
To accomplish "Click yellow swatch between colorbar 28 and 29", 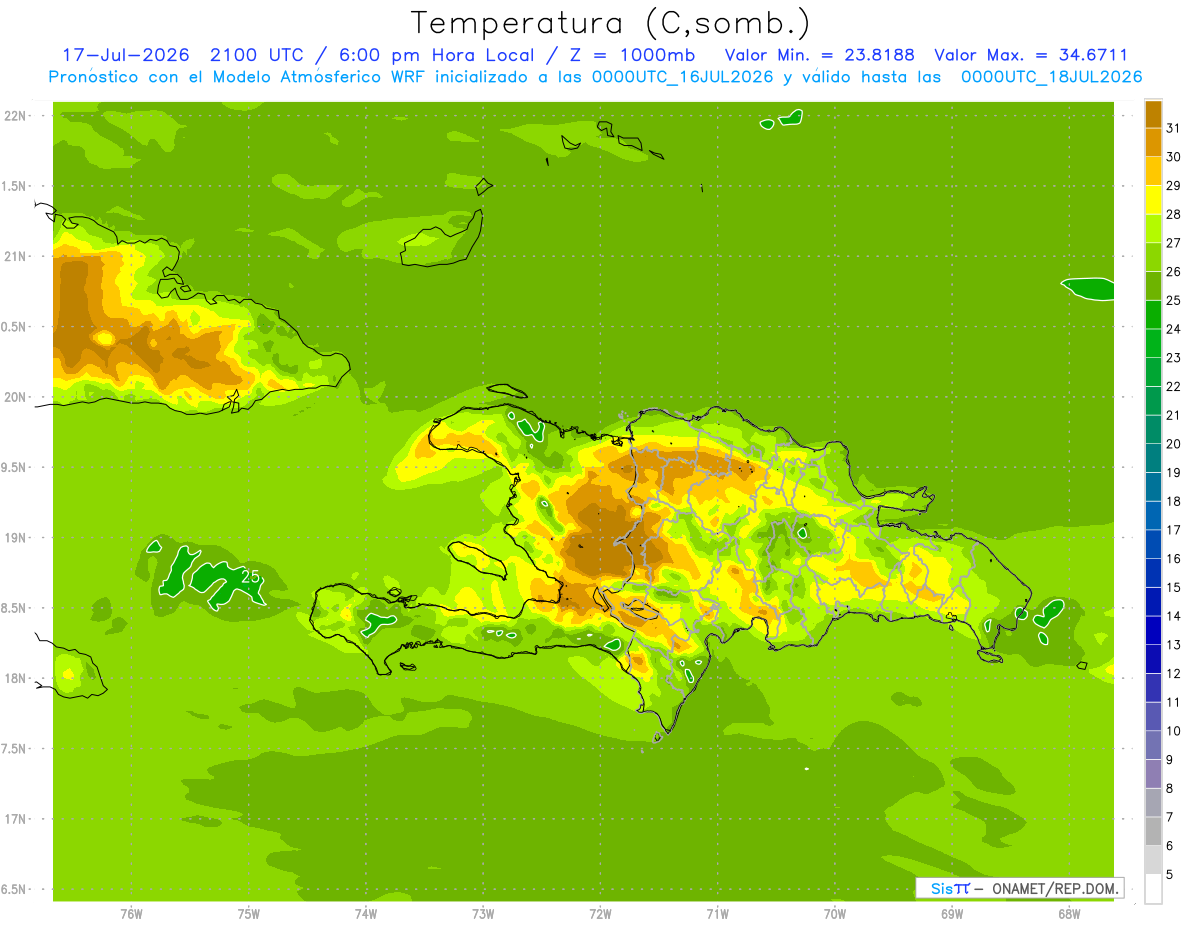I will tap(1153, 199).
